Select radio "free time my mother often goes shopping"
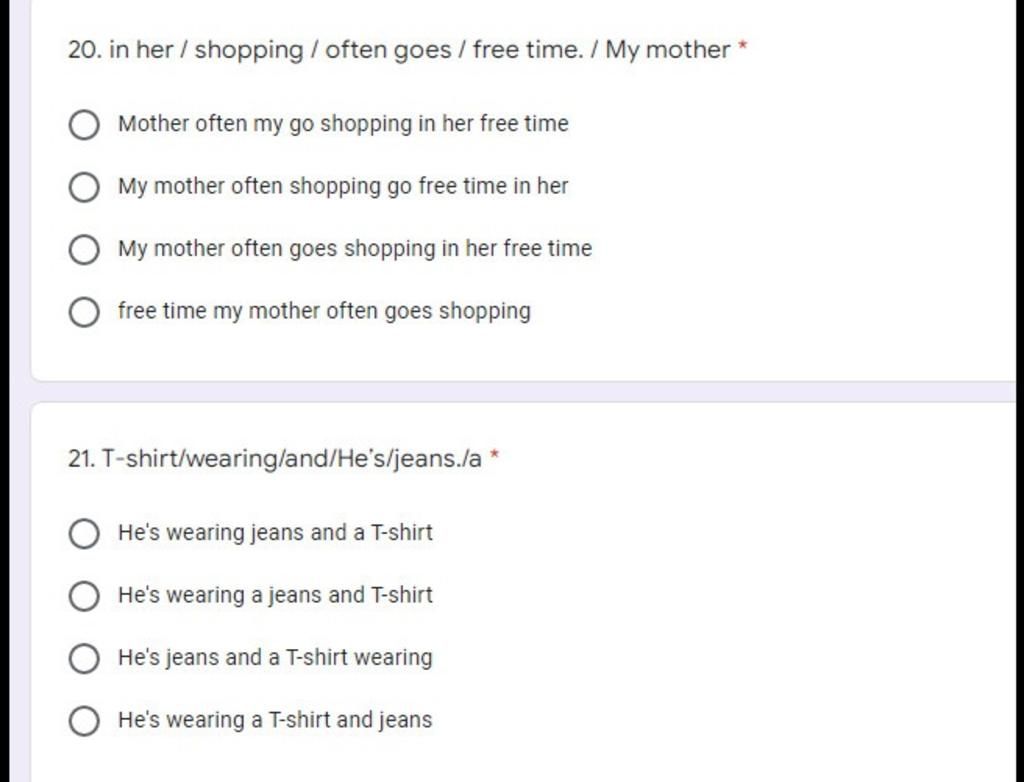The image size is (1024, 782). point(84,312)
